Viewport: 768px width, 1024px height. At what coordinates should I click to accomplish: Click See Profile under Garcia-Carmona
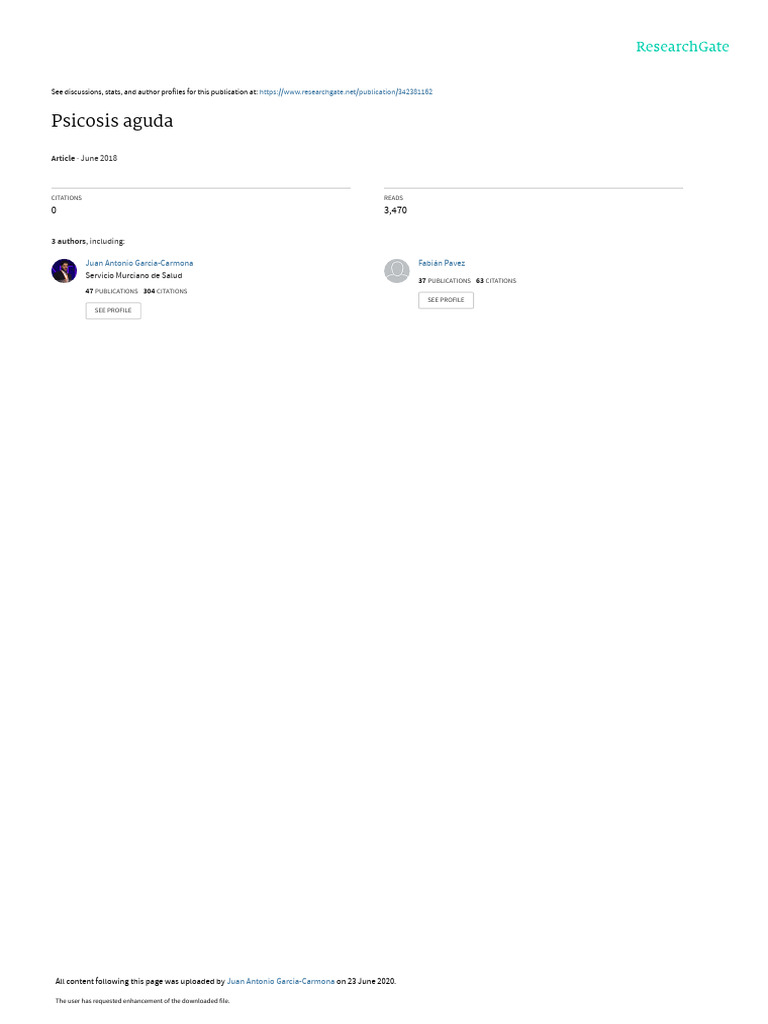coord(113,310)
